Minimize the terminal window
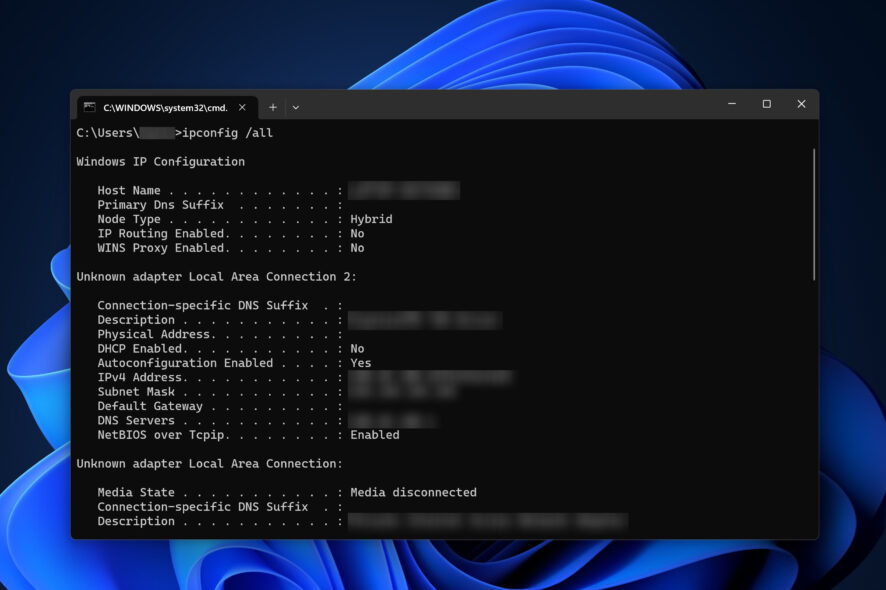 [732, 104]
